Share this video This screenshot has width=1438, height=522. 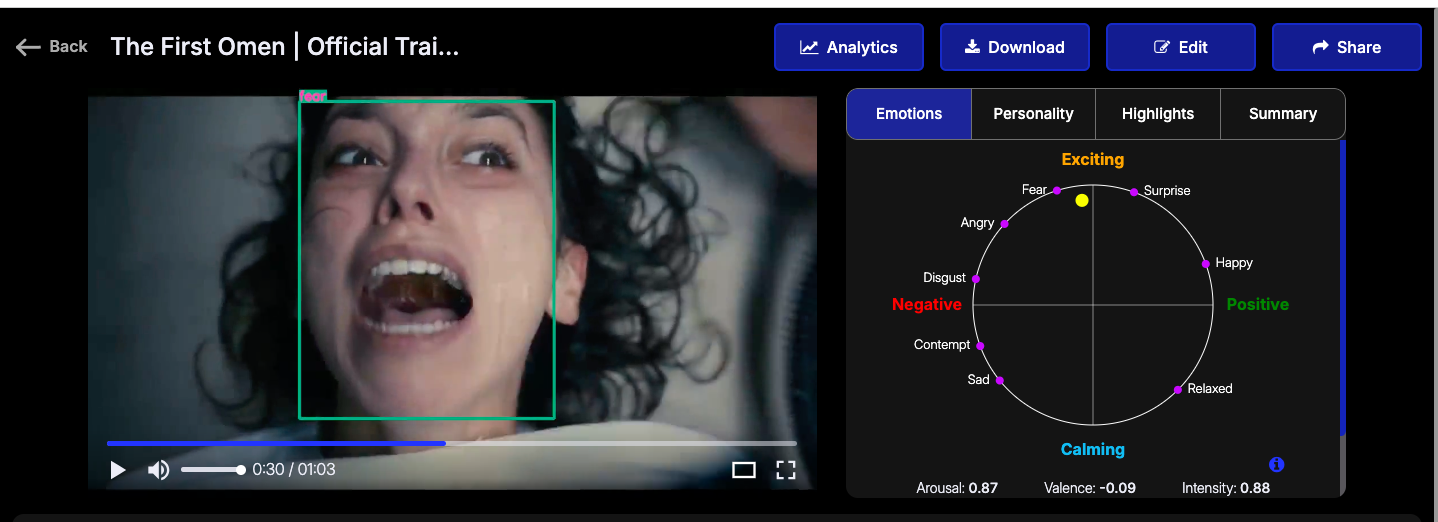pyautogui.click(x=1347, y=47)
